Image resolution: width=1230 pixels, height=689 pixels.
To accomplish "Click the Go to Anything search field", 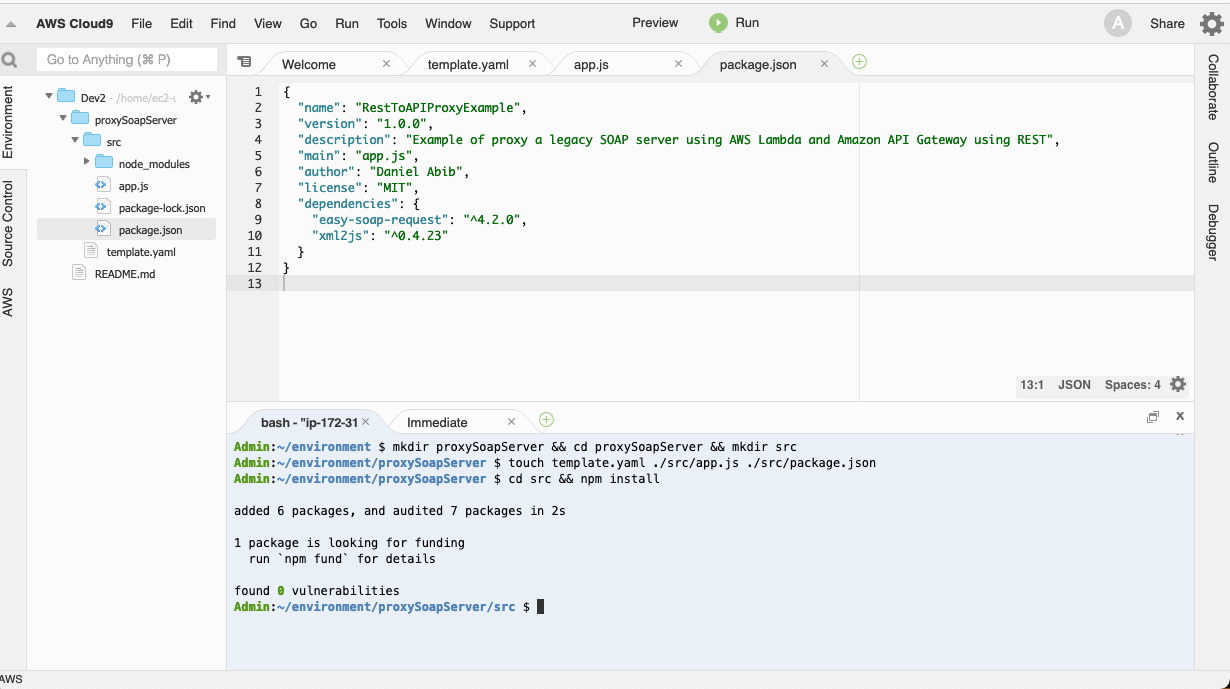I will 128,60.
